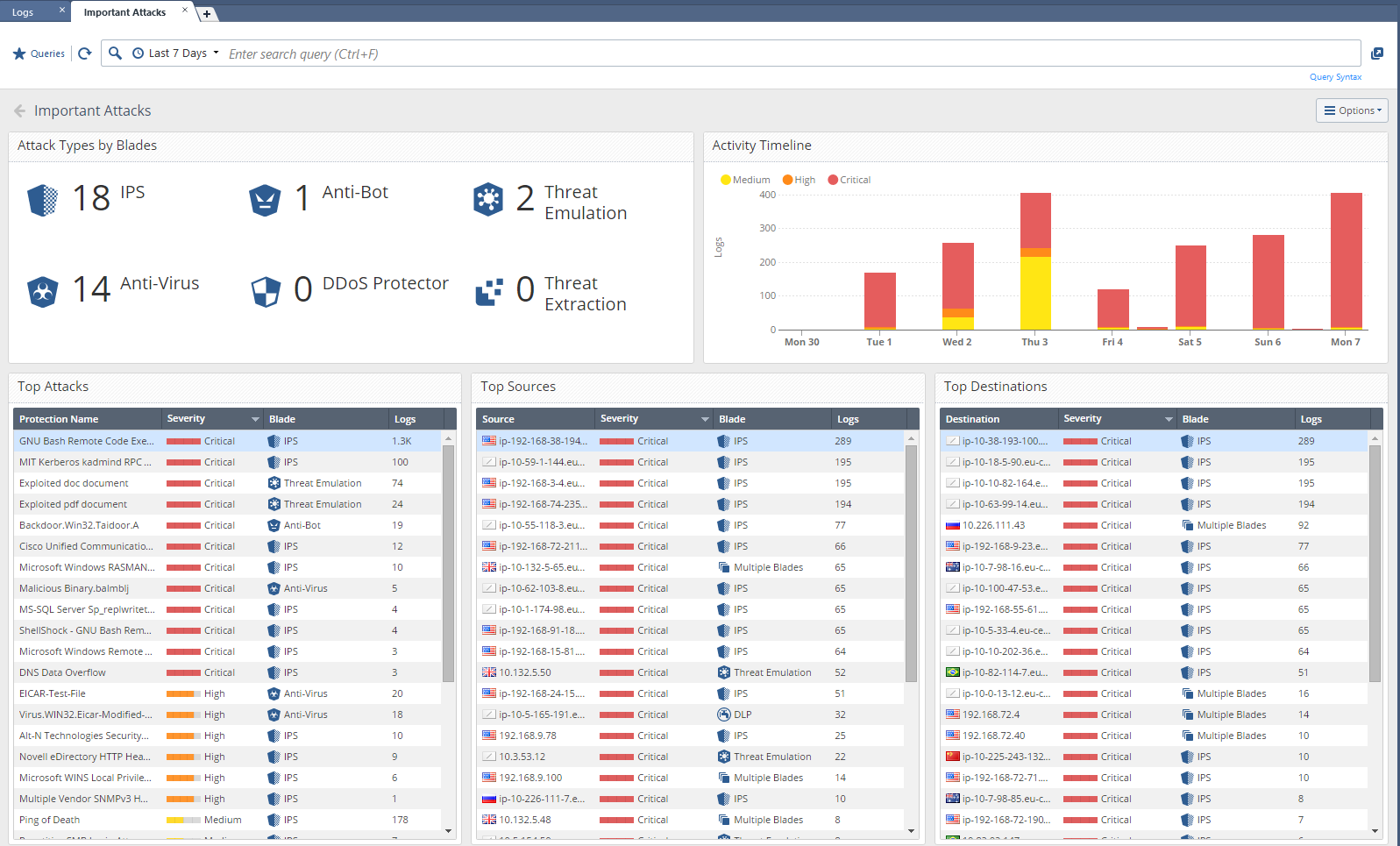1400x846 pixels.
Task: Click the 18 IPS attack count
Action: click(x=91, y=199)
